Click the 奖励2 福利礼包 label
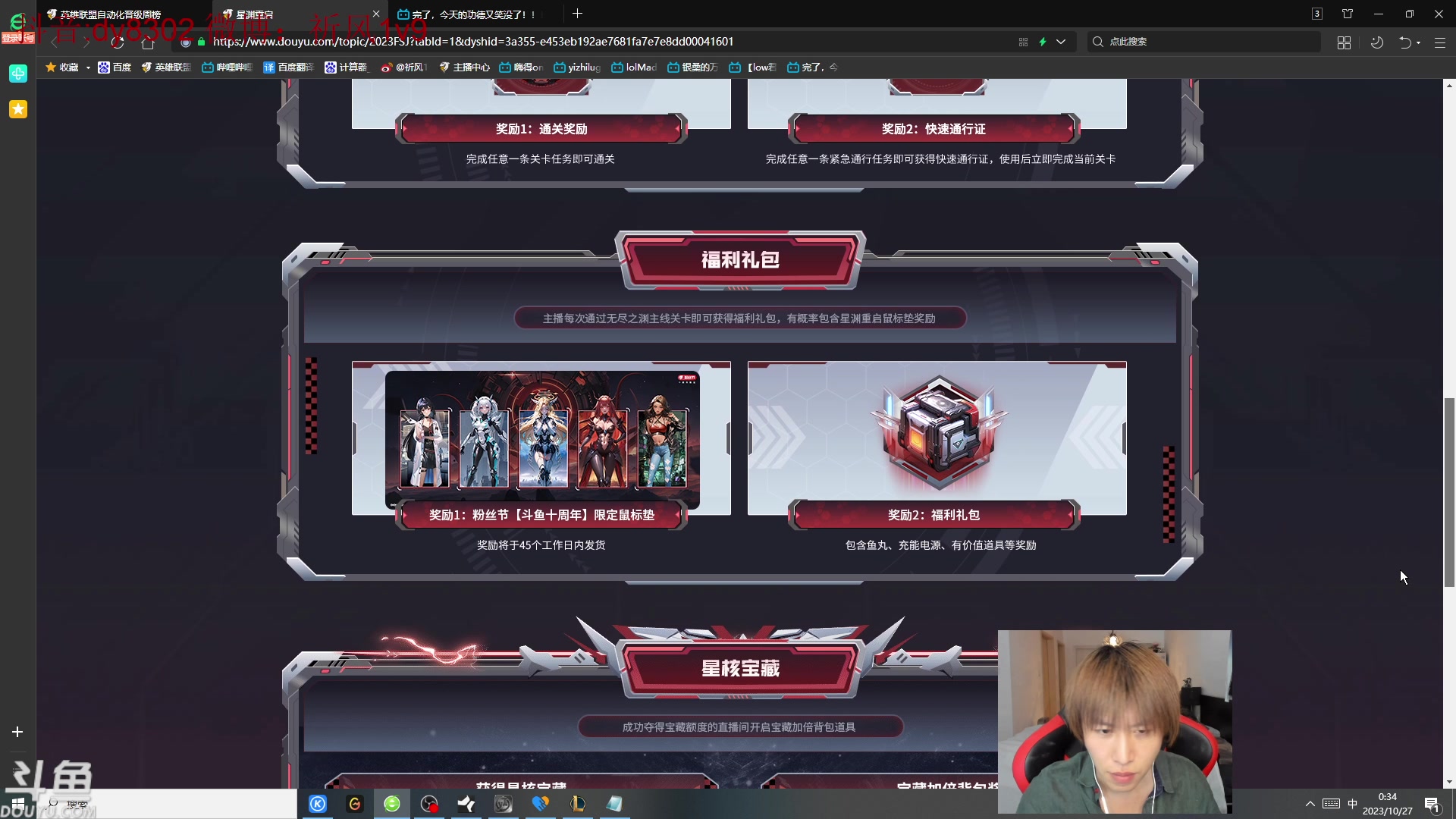The width and height of the screenshot is (1456, 819). [934, 515]
